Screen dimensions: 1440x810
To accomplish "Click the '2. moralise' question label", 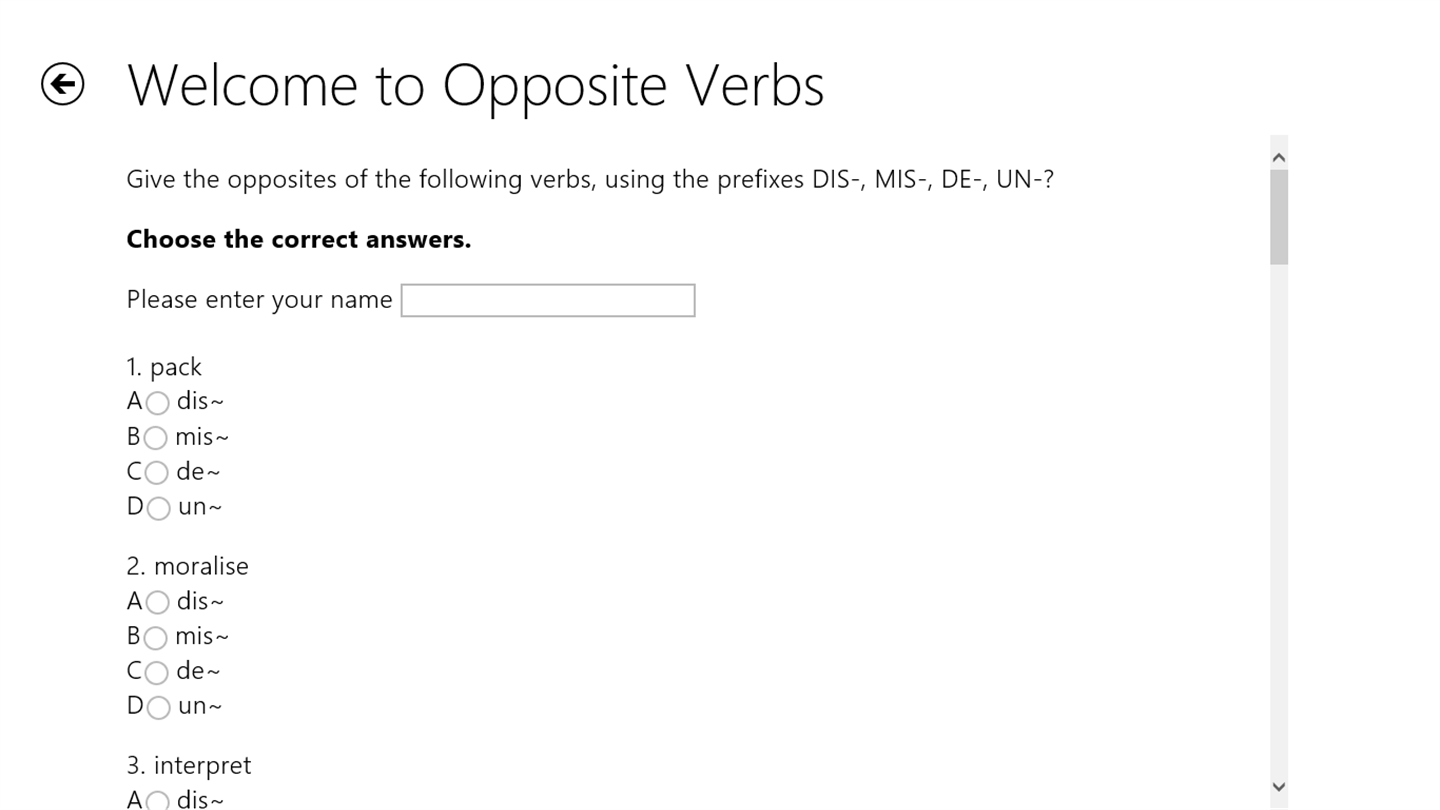I will [x=187, y=566].
